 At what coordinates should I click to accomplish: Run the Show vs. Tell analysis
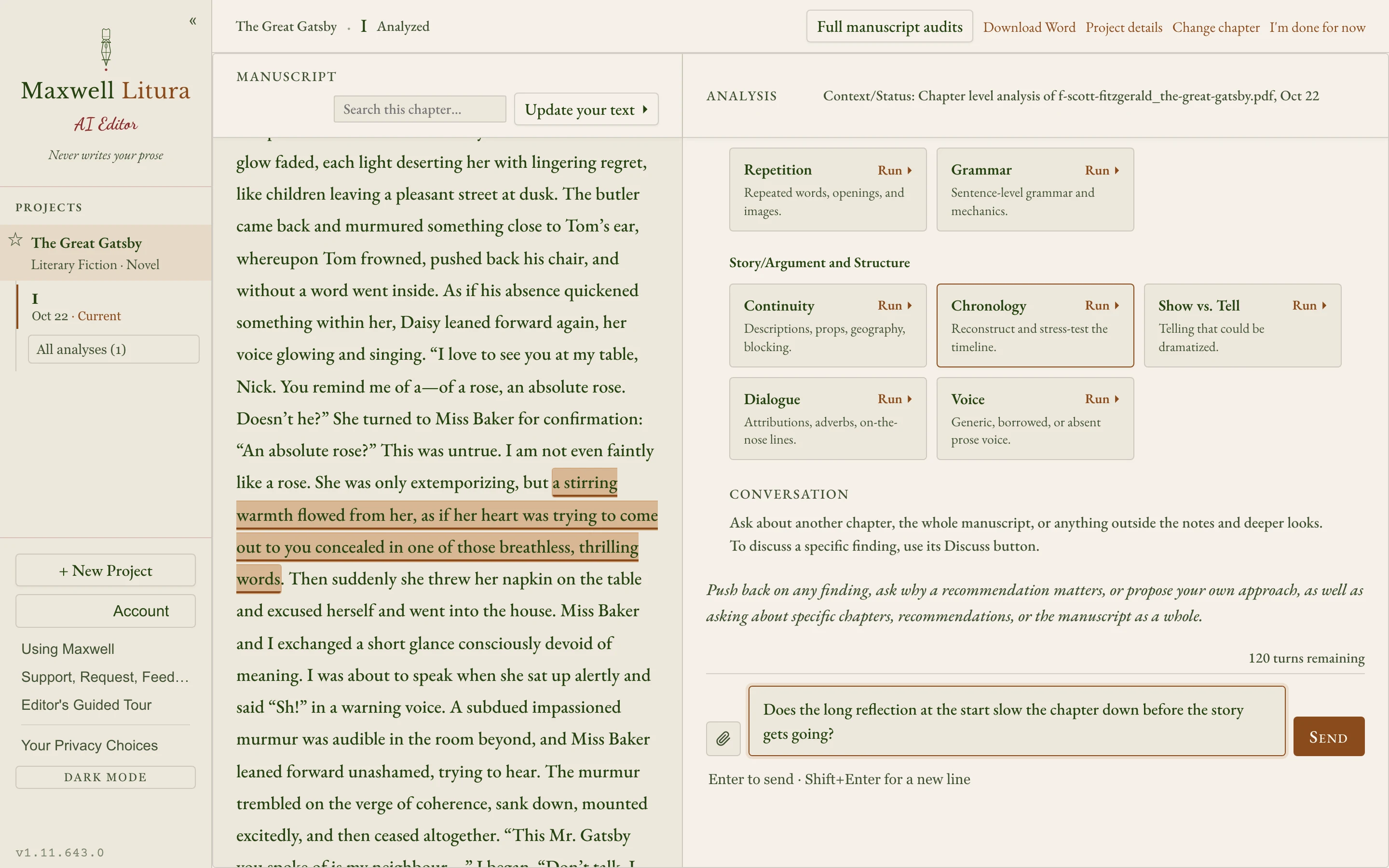click(x=1308, y=305)
